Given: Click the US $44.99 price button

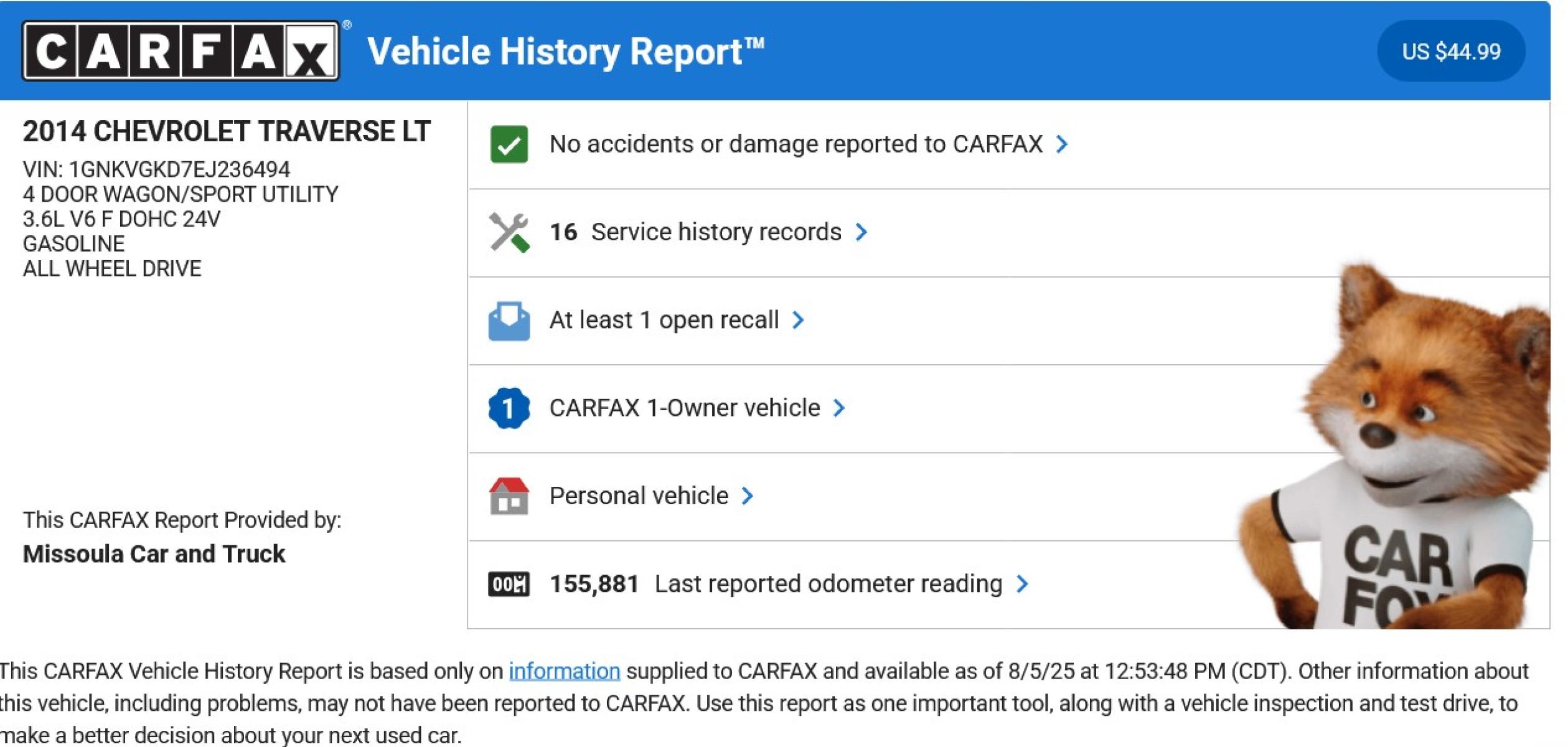Looking at the screenshot, I should click(x=1451, y=51).
